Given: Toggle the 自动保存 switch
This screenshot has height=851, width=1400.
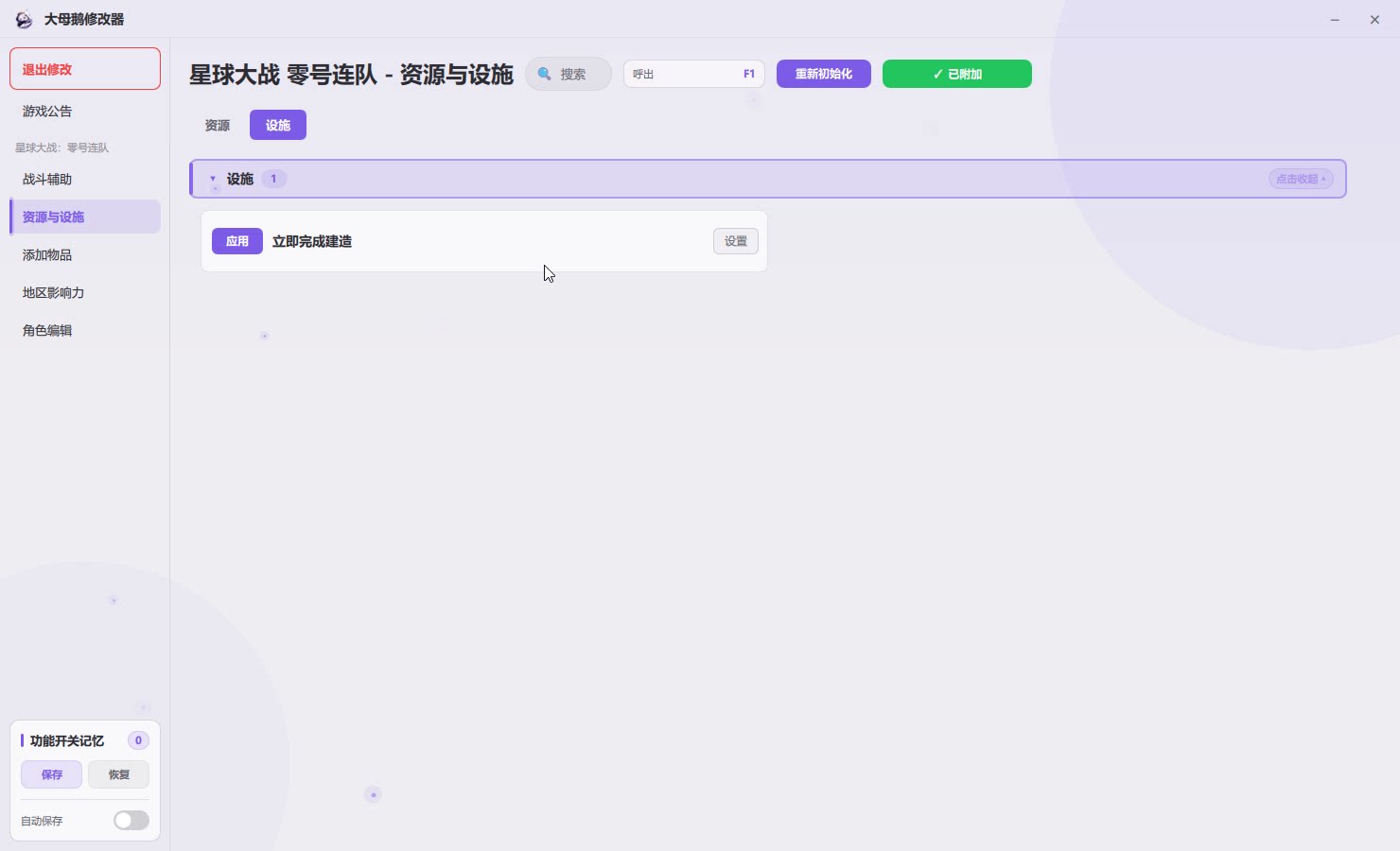Looking at the screenshot, I should tap(131, 821).
